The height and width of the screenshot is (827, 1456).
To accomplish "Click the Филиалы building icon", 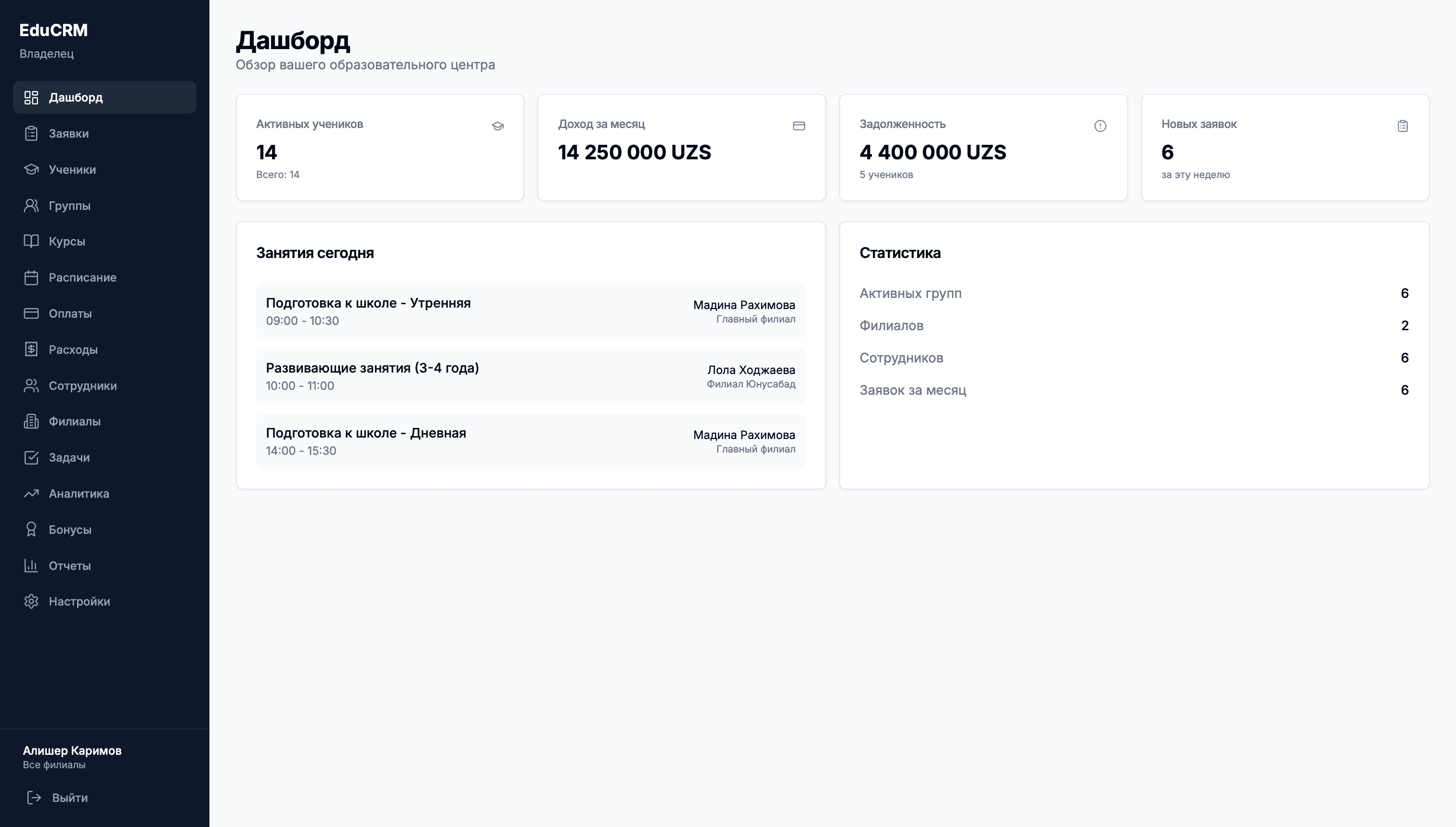I will point(31,422).
